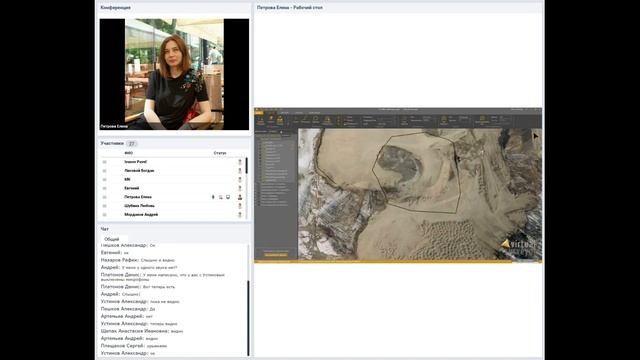Image resolution: width=640 pixels, height=360 pixels.
Task: Select participant Петрова Елена in the list
Action: [173, 197]
